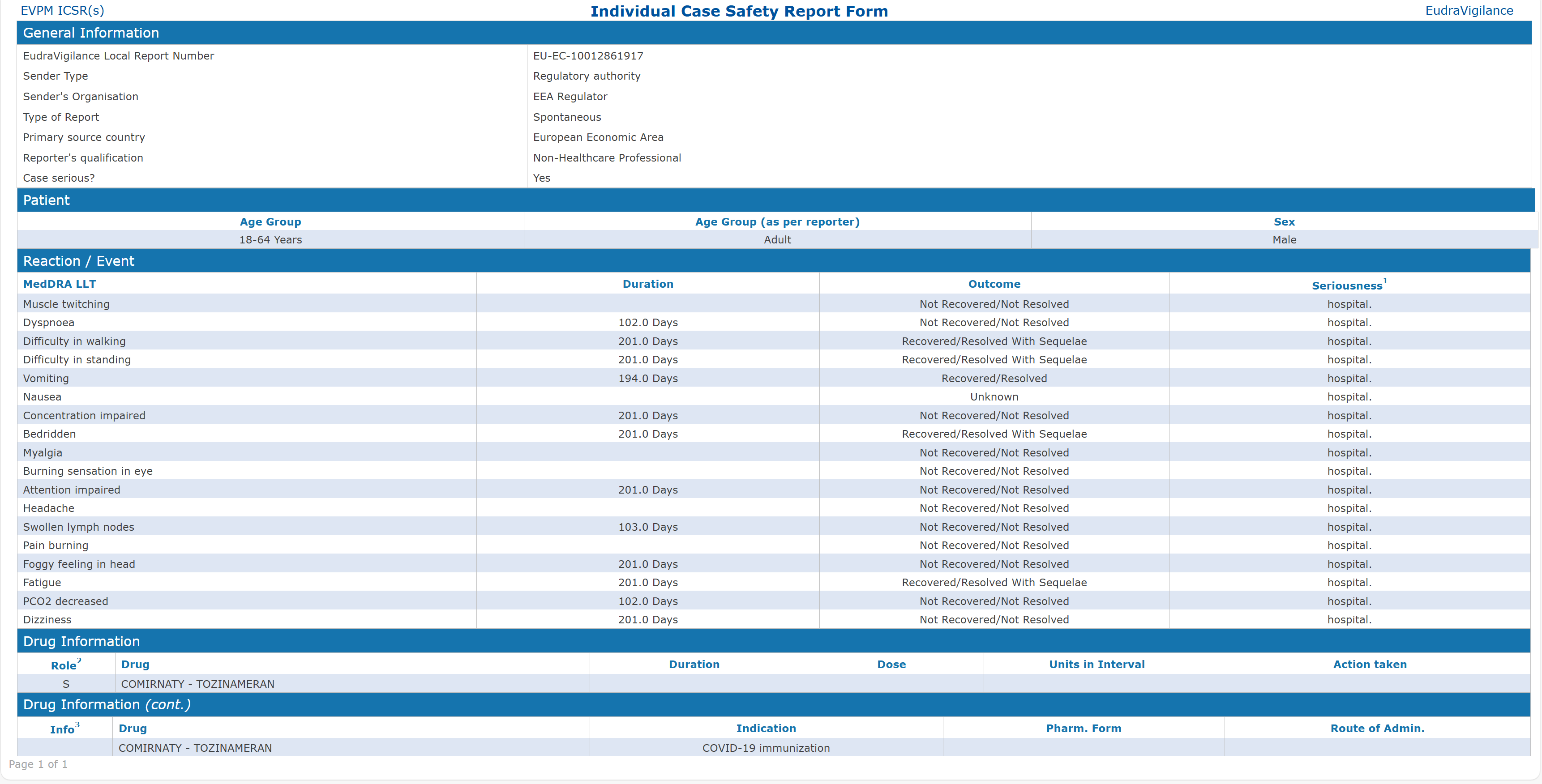Click the Patient section header

[776, 200]
